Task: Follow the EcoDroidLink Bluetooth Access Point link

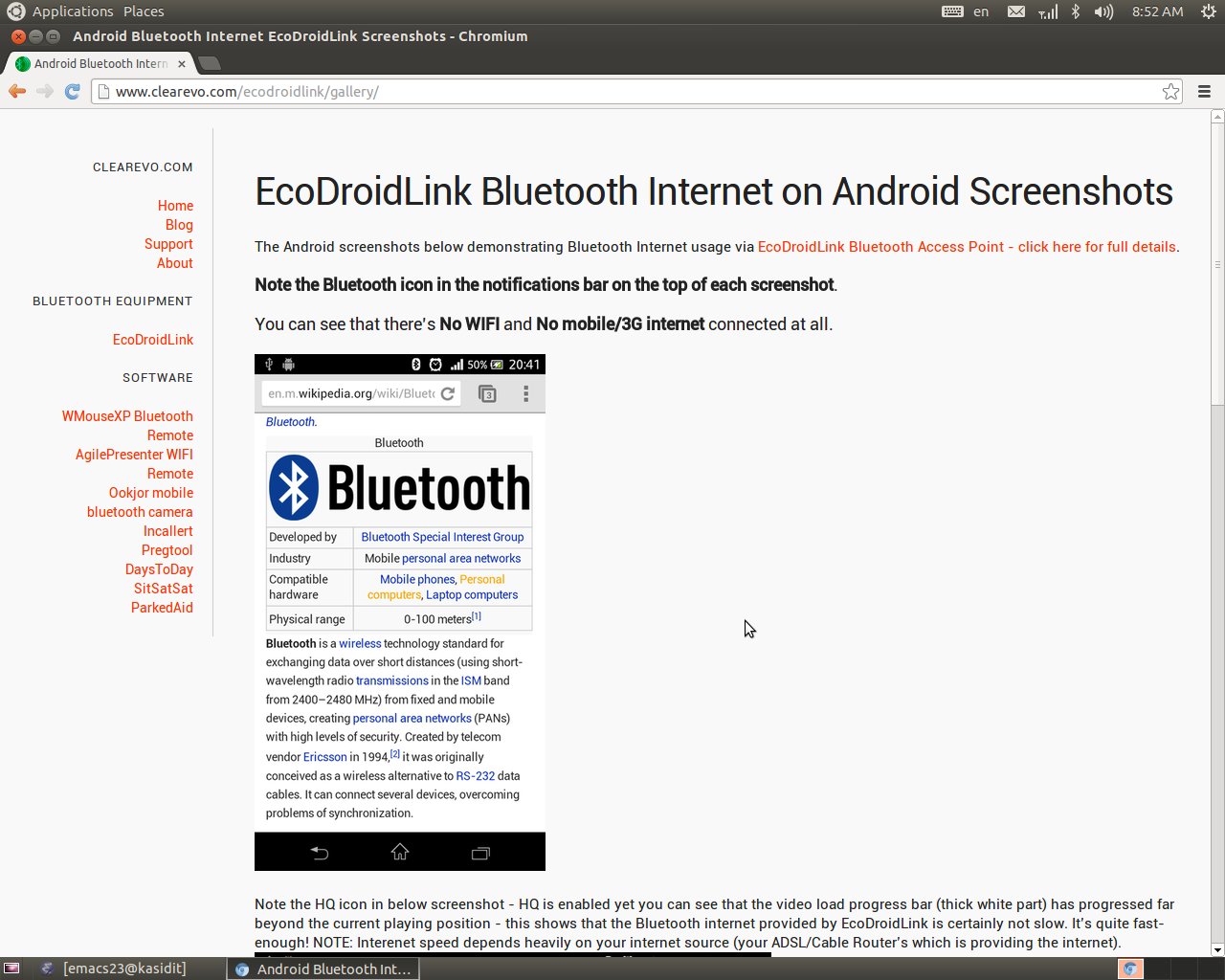Action: (967, 247)
